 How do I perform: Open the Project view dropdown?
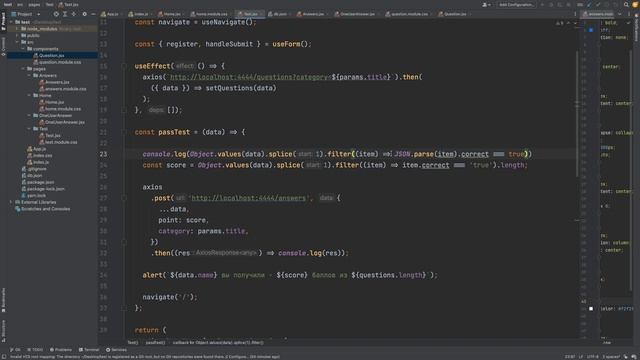click(x=26, y=14)
